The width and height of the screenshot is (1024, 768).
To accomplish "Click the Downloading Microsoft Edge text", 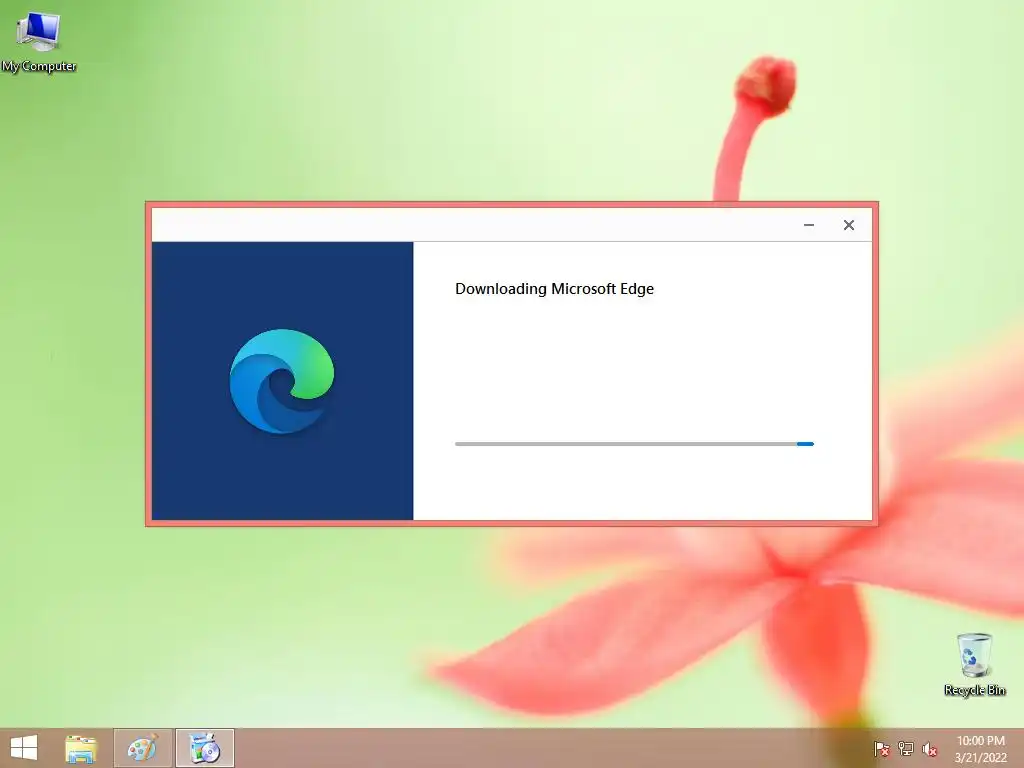I will (554, 289).
